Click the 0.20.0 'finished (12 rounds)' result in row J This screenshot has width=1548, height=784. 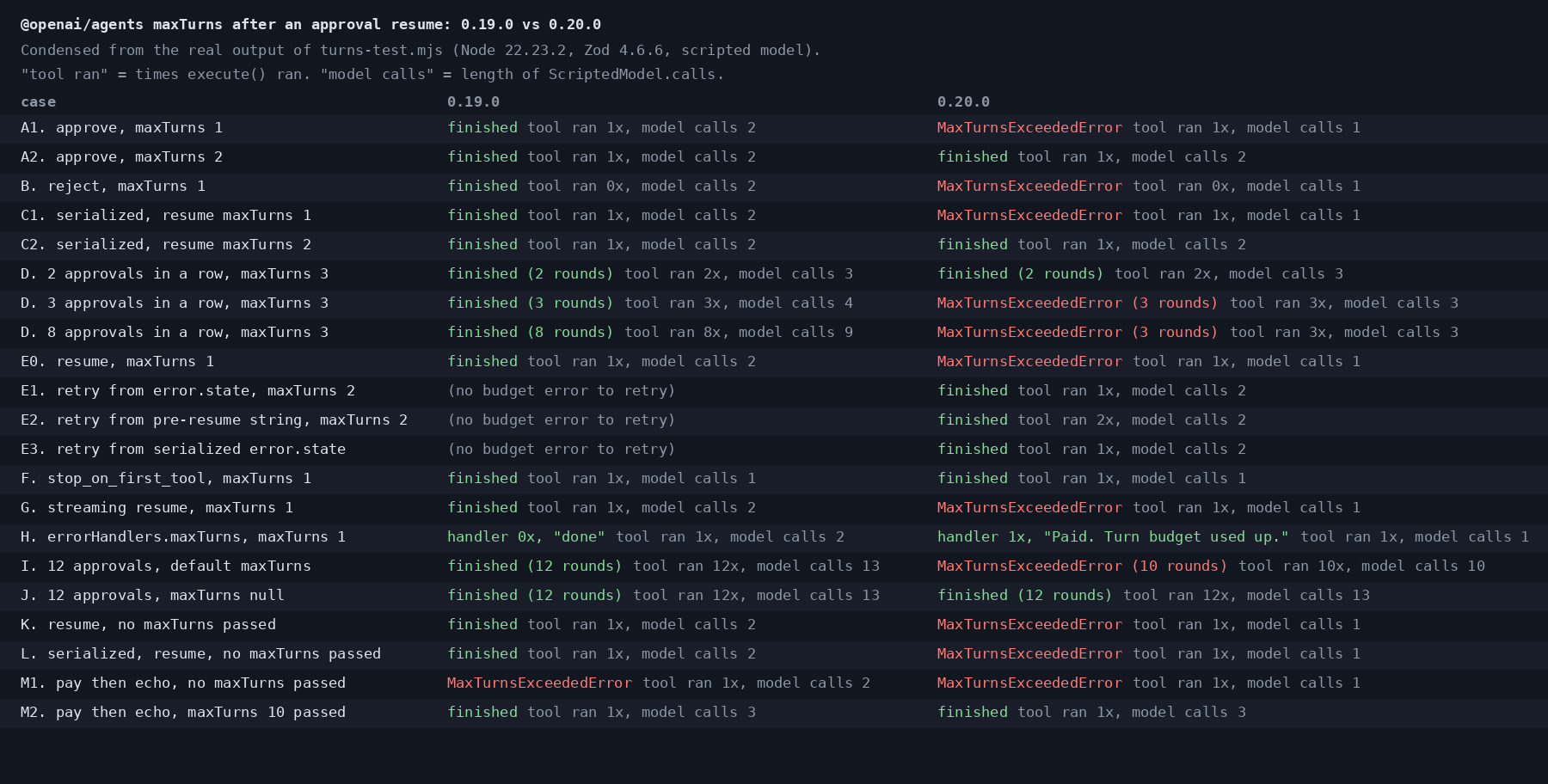(1025, 595)
